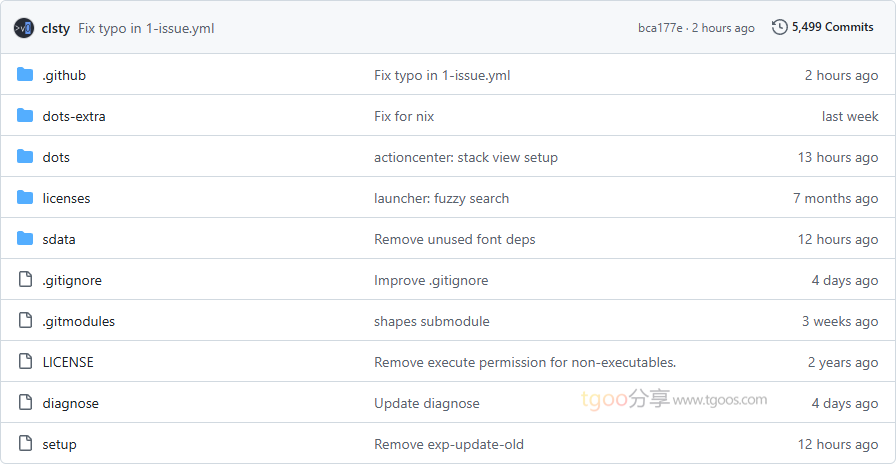
Task: Click the LICENSE file icon
Action: 25,362
